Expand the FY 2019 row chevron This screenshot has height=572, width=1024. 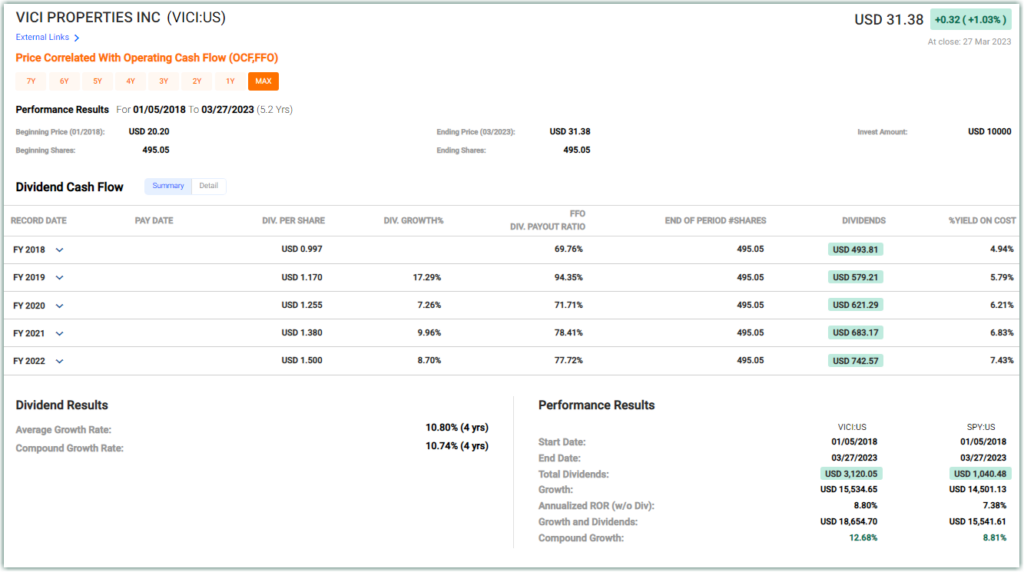(59, 278)
